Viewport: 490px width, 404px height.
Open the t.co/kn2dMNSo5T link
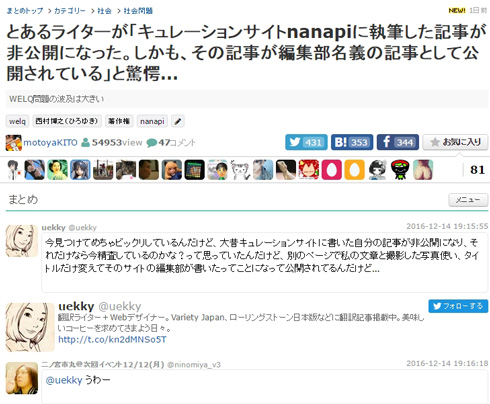click(x=112, y=340)
